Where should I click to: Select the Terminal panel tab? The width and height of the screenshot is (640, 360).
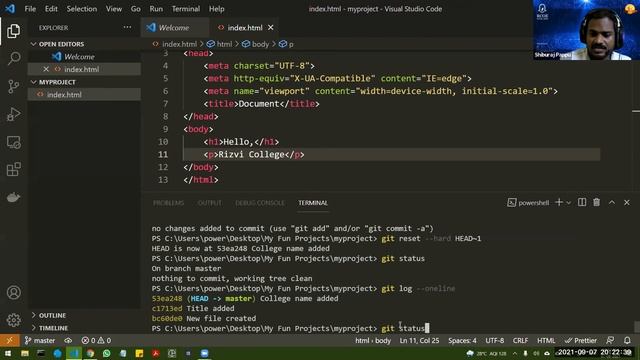coord(313,203)
